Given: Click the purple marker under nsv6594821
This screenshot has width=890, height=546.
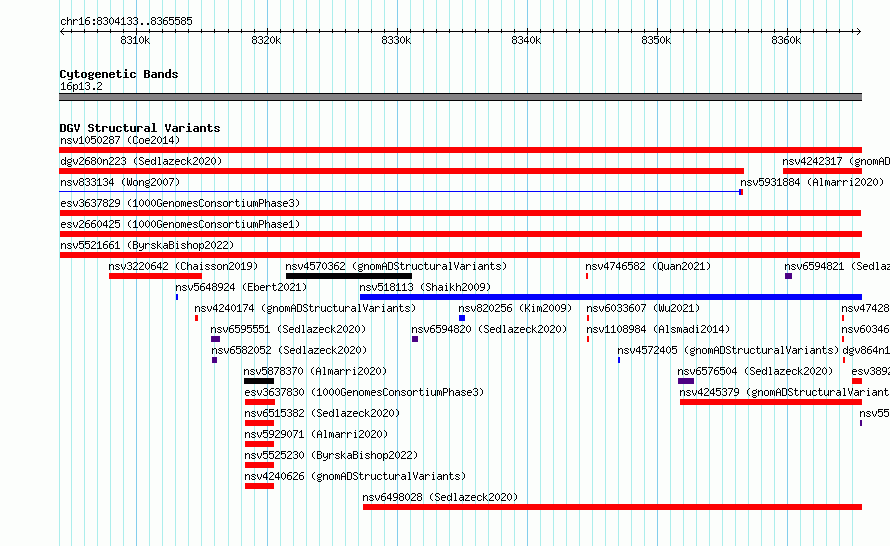Looking at the screenshot, I should (788, 276).
